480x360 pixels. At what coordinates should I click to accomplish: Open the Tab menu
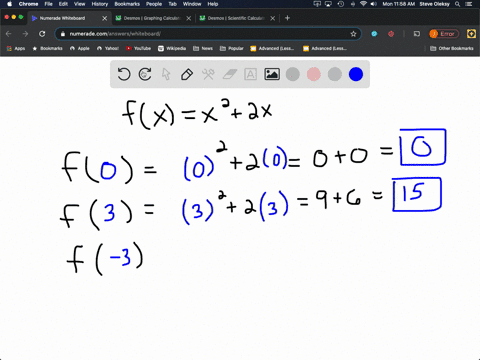tap(172, 4)
